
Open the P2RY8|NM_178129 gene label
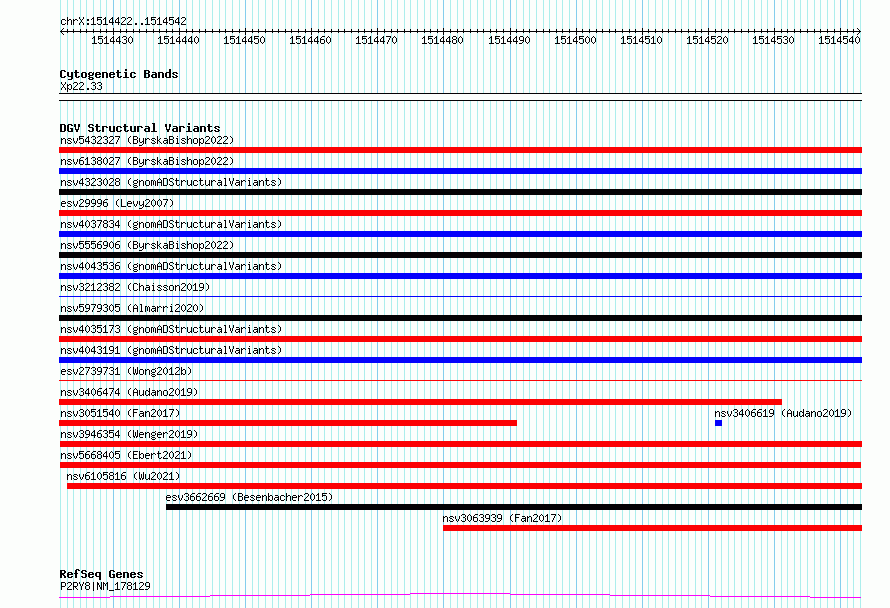click(105, 586)
